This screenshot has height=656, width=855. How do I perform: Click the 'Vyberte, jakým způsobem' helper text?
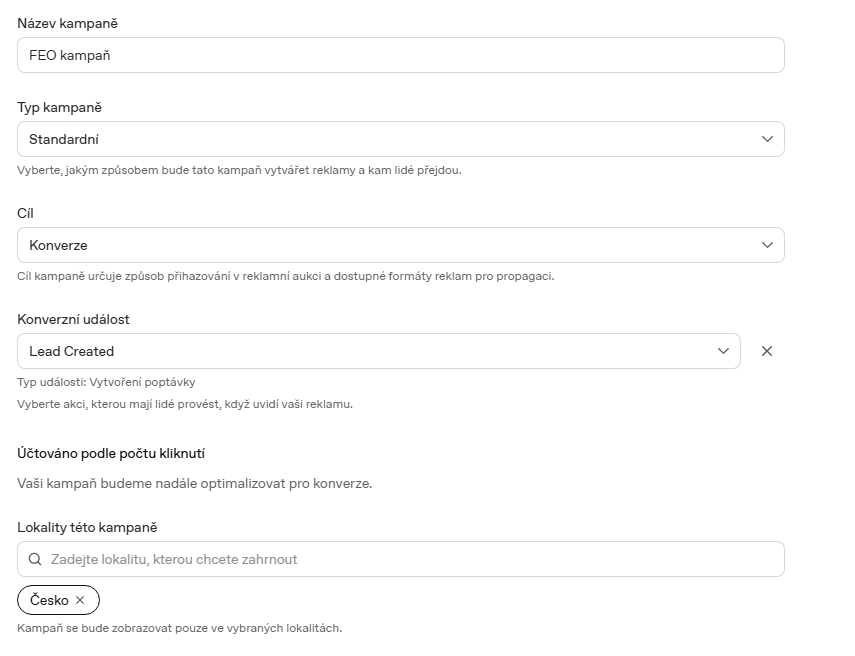[239, 170]
